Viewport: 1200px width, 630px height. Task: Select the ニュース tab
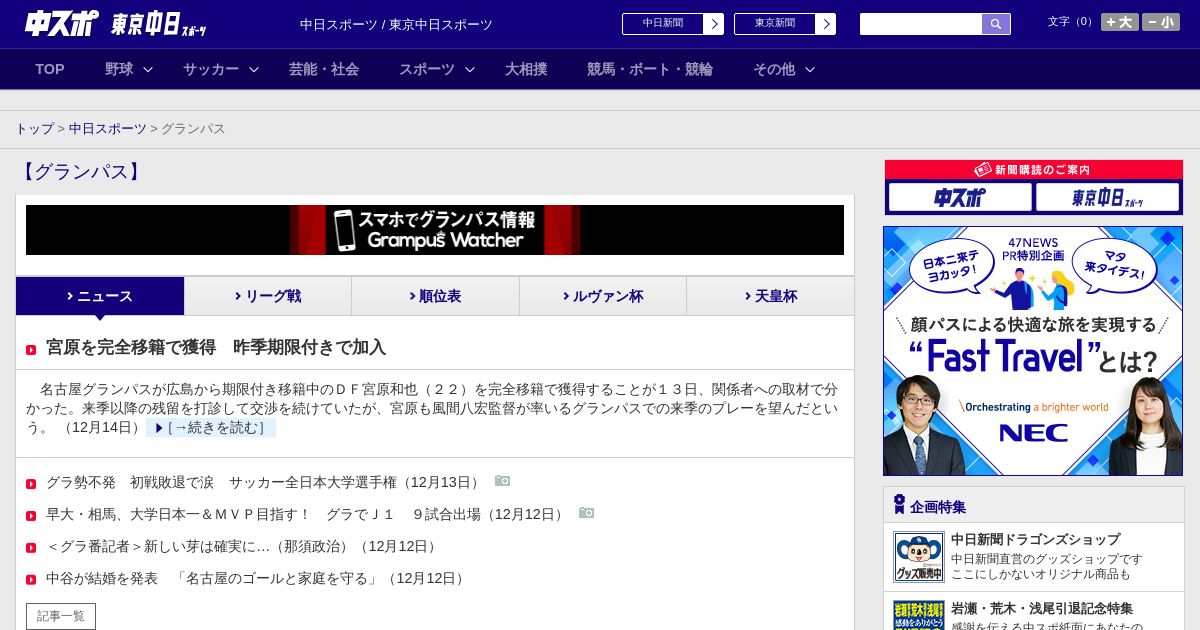click(100, 296)
